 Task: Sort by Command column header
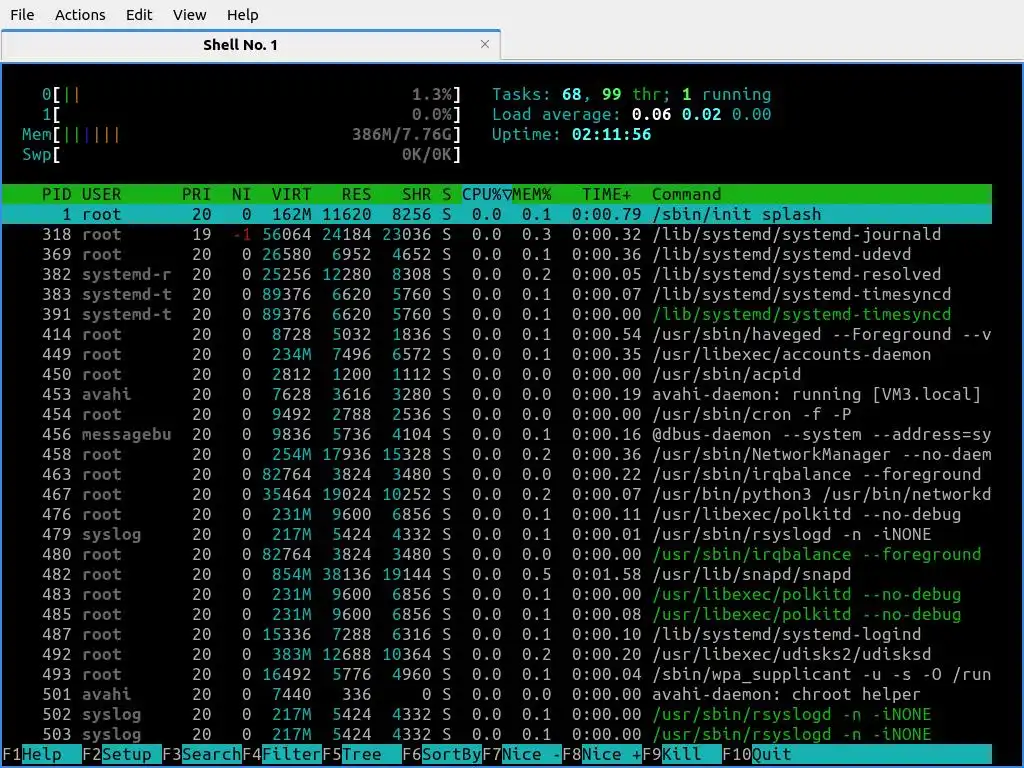(x=686, y=194)
